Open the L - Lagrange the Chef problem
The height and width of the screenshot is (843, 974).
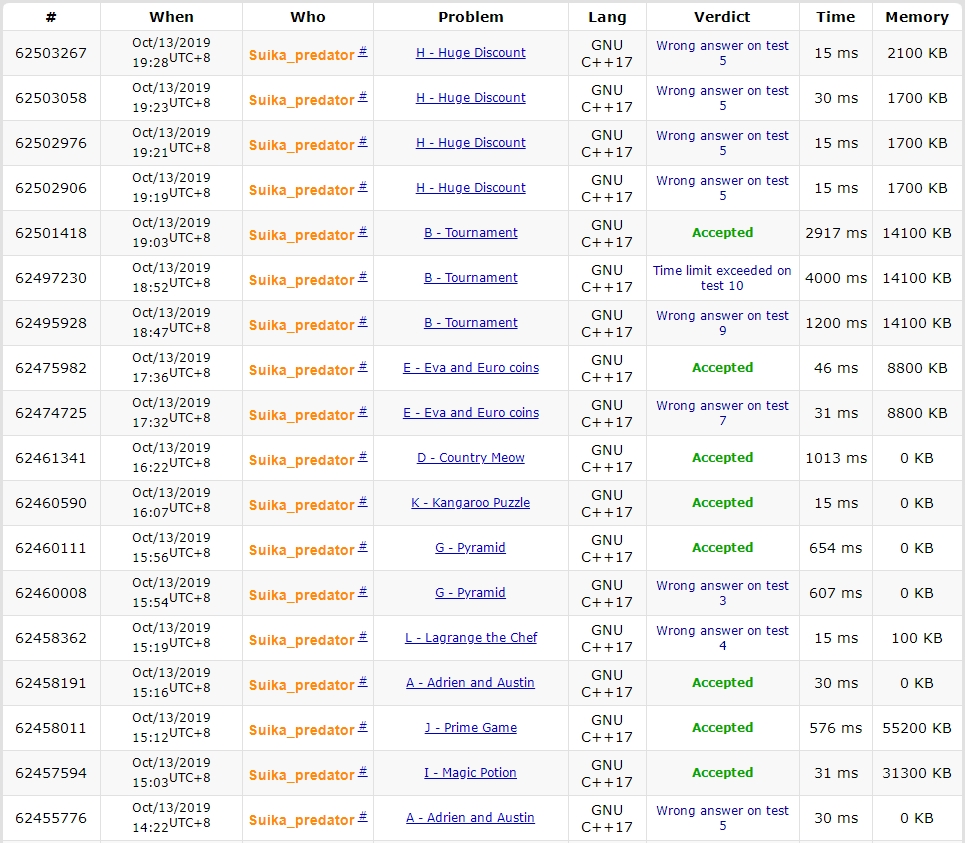[x=470, y=638]
